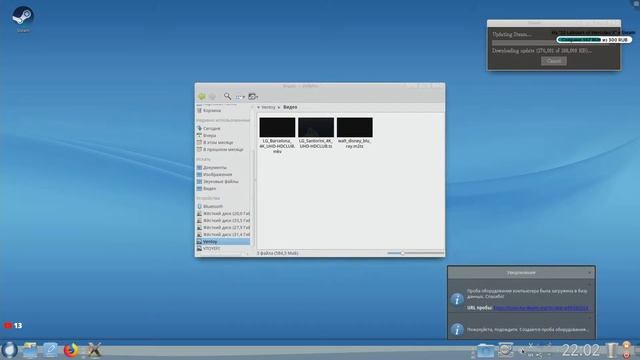
Task: Open the toolbar control menu button
Action: pos(253,97)
